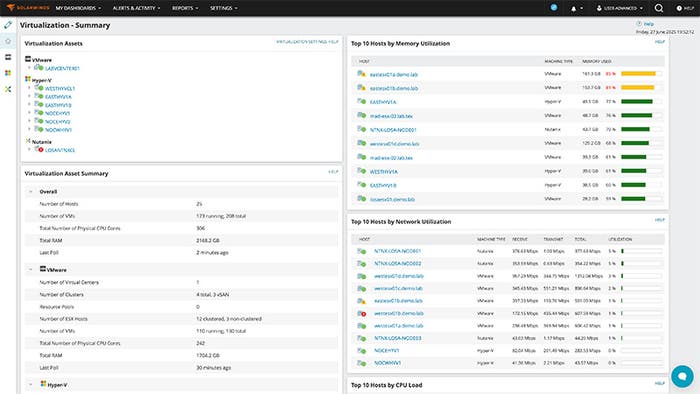This screenshot has height=394, width=700.
Task: Select the Hyper-V windows icon in the sidebar
Action: point(8,73)
